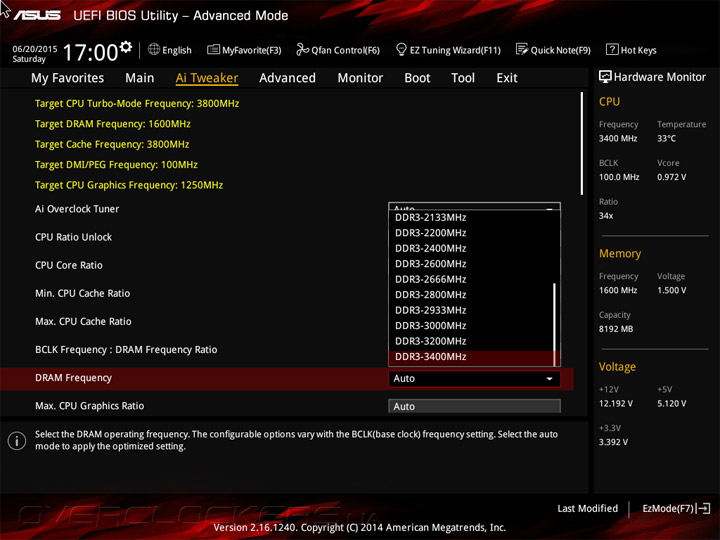Click BCLK 100.0 MHz value
The height and width of the screenshot is (540, 720).
[619, 177]
